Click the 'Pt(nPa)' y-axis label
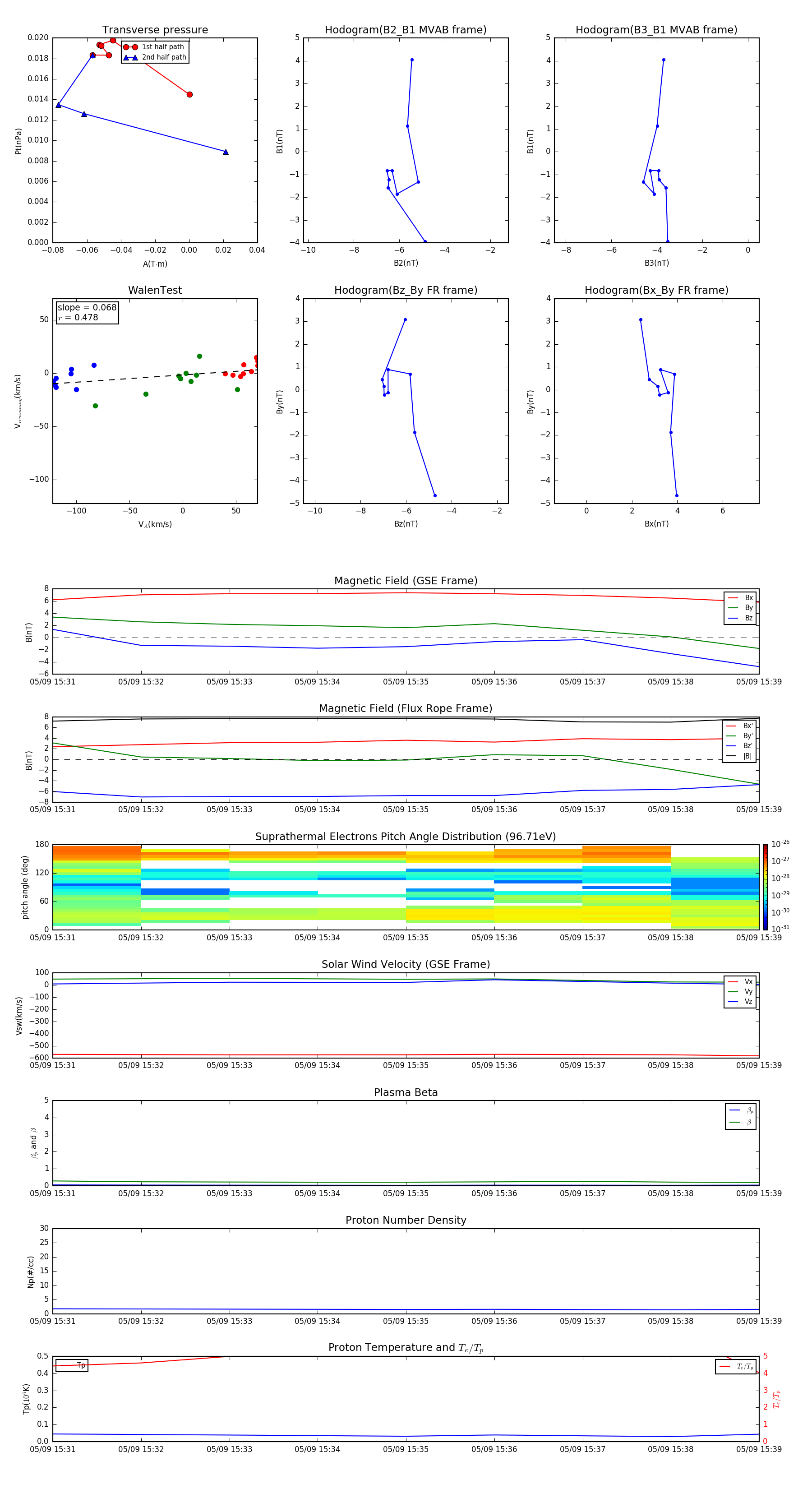This screenshot has height=1489, width=812. 18,140
